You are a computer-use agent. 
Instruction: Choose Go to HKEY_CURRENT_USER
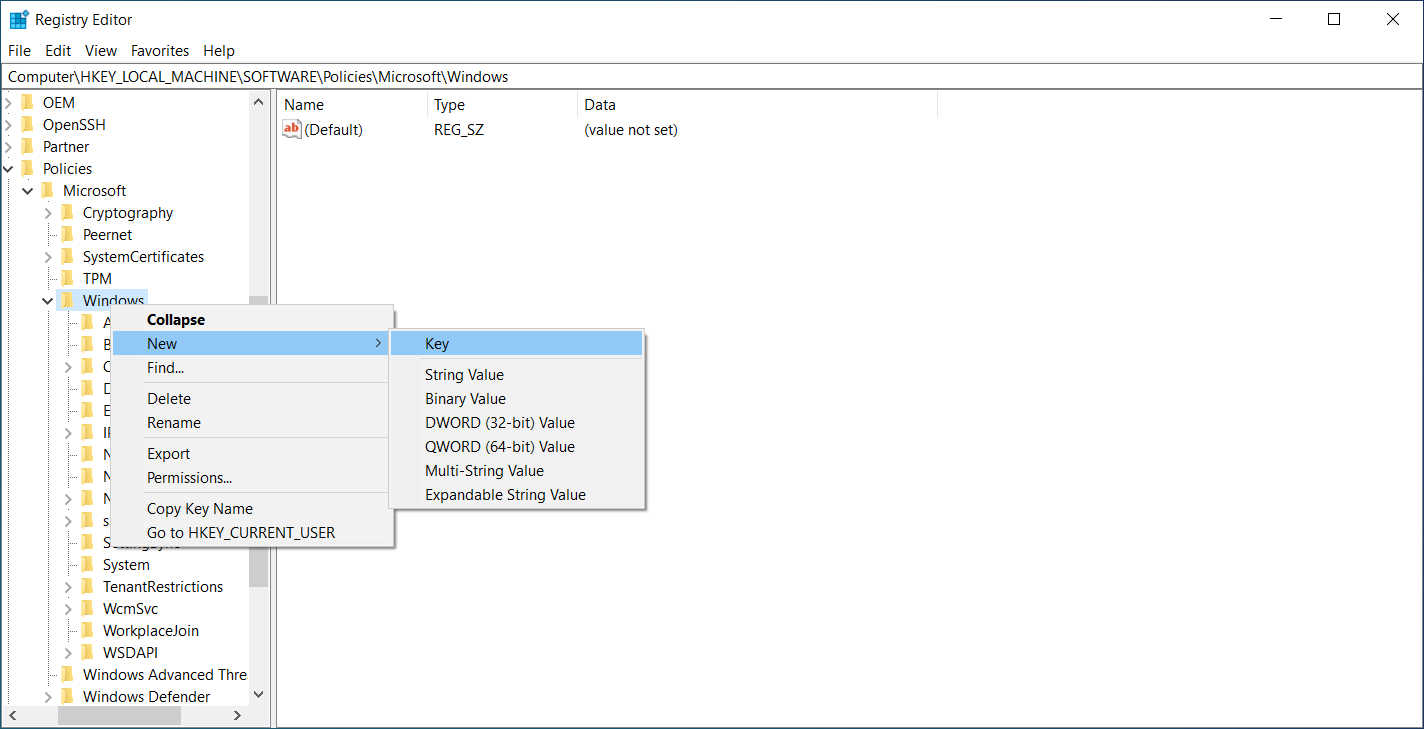[x=252, y=532]
